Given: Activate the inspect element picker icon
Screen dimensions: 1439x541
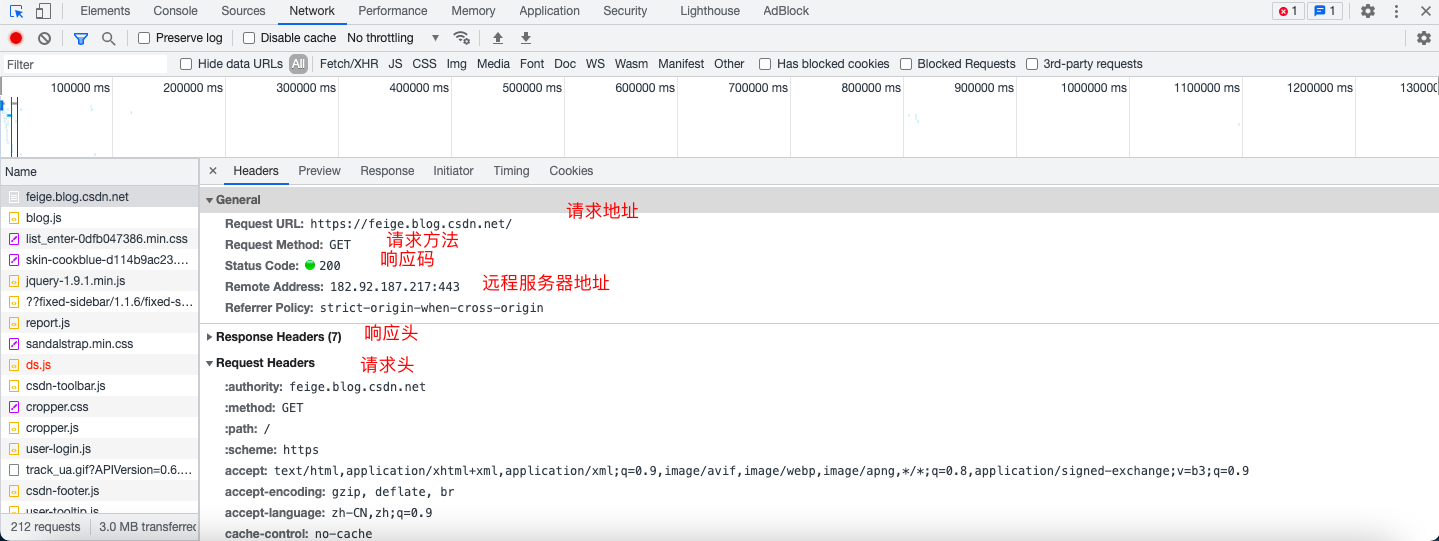Looking at the screenshot, I should coord(17,11).
